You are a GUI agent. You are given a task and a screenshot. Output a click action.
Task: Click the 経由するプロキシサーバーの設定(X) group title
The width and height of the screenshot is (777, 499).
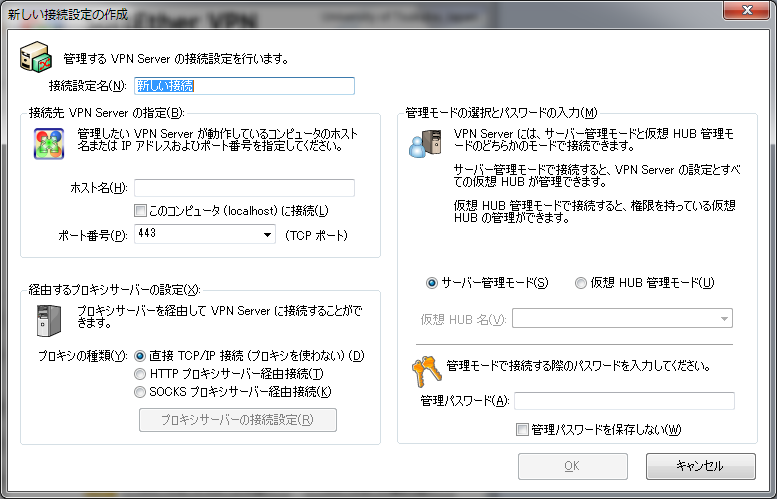pos(114,290)
